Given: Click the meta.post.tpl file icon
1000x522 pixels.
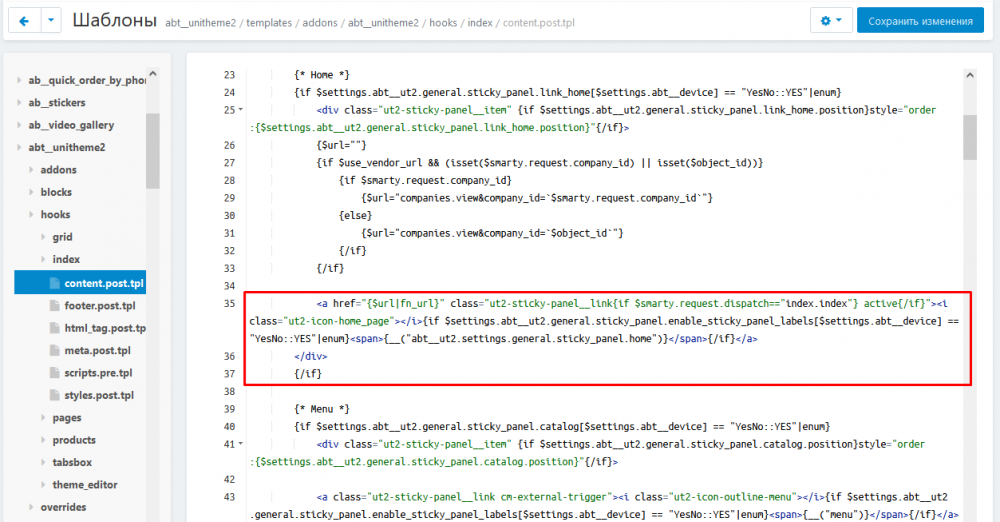Looking at the screenshot, I should point(56,351).
